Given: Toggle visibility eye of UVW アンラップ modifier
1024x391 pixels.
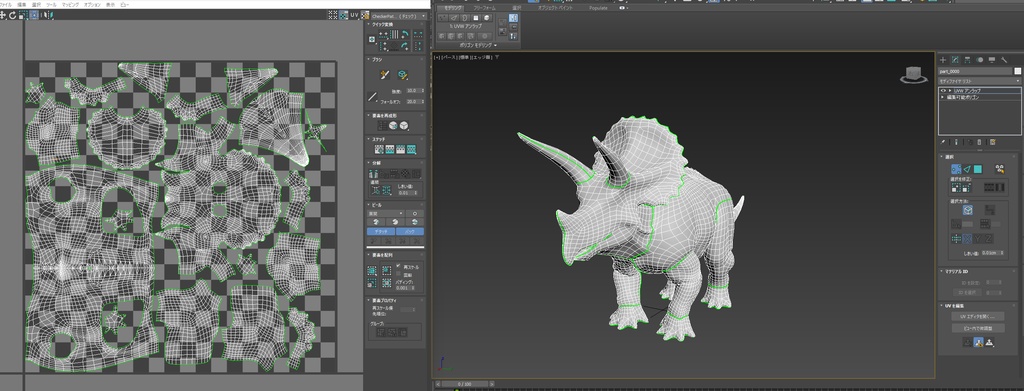Looking at the screenshot, I should coord(944,91).
